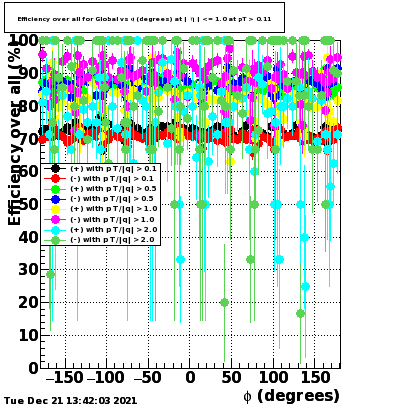Image resolution: width=400 pixels, height=409 pixels.
Task: Click the x-axis label 100
Action: [273, 378]
